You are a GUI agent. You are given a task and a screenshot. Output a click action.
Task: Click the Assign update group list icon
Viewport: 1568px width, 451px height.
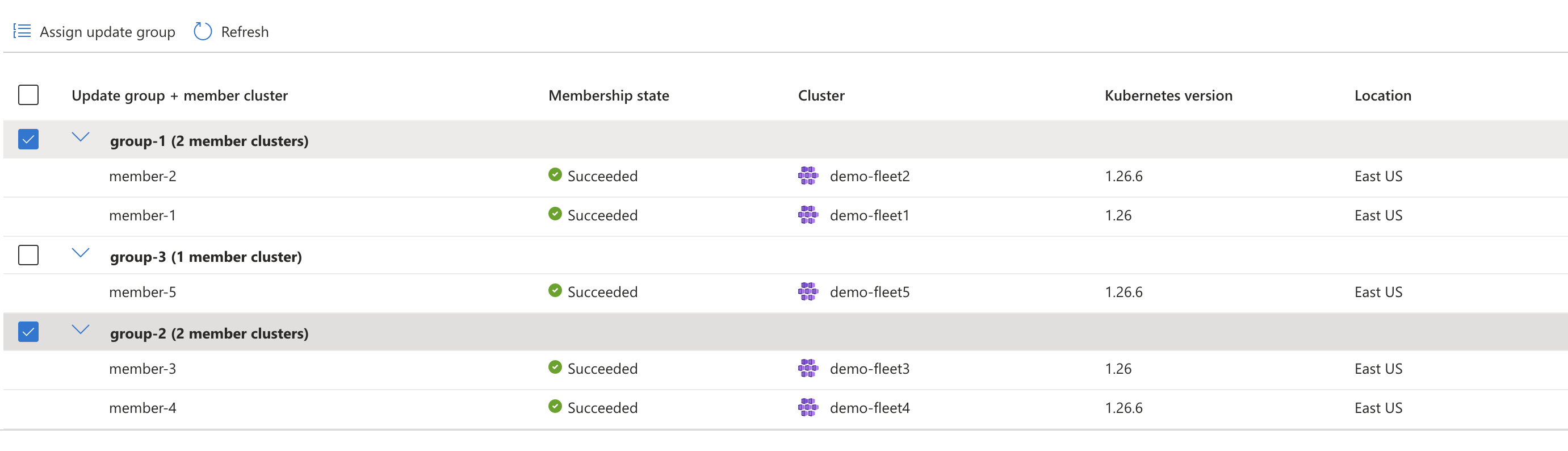23,31
